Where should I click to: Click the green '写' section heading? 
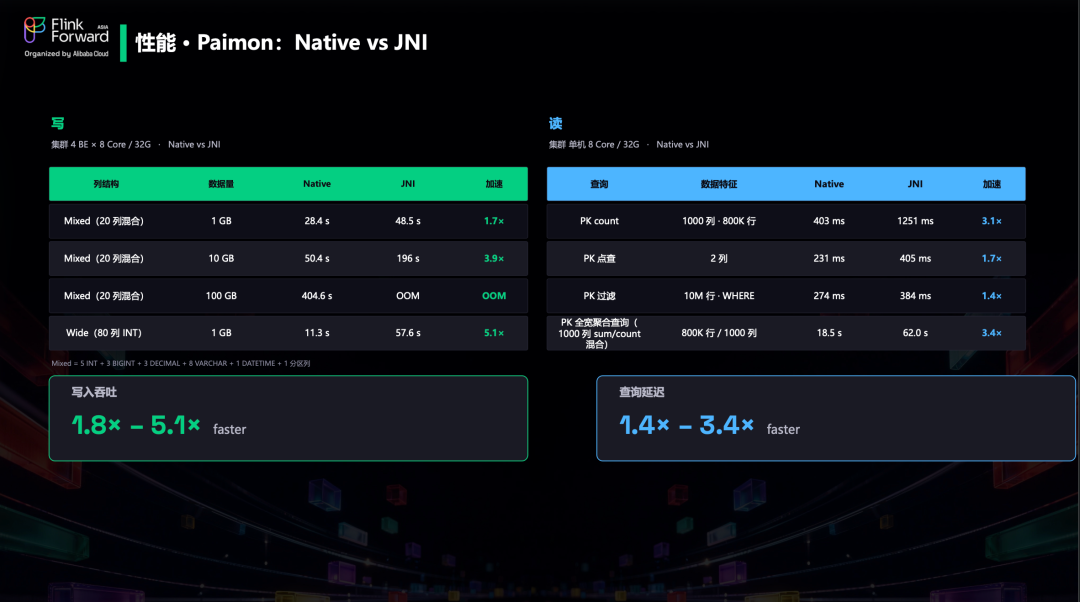[x=58, y=123]
